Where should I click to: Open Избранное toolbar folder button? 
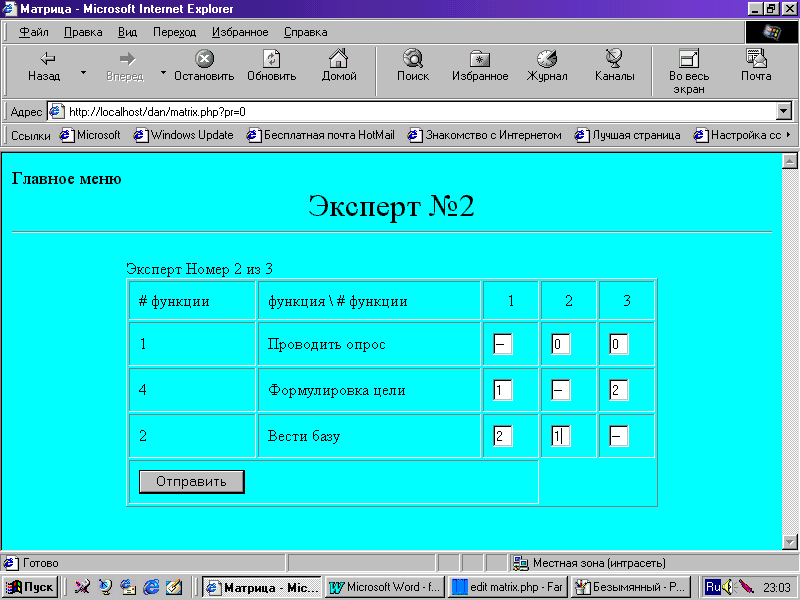[x=480, y=67]
